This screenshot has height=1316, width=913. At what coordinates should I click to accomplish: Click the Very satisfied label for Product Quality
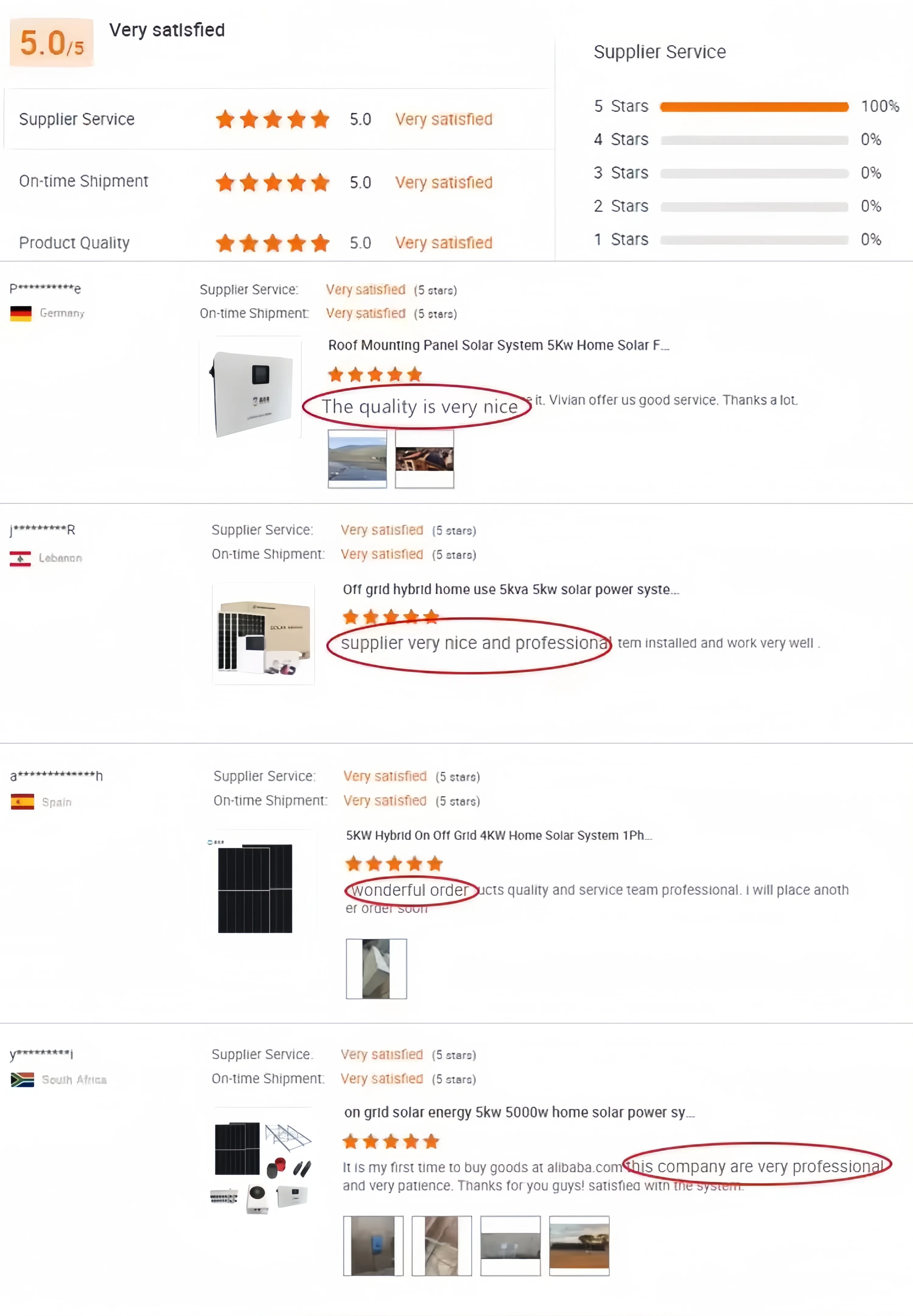pyautogui.click(x=444, y=242)
